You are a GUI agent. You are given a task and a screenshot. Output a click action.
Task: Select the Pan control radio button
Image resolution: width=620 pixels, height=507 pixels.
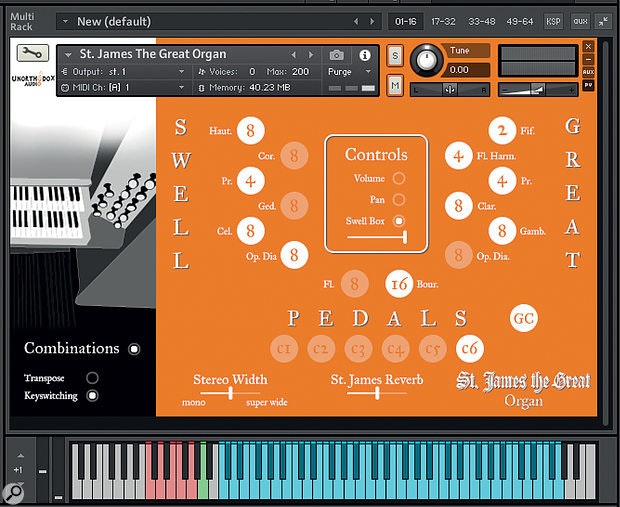click(399, 200)
